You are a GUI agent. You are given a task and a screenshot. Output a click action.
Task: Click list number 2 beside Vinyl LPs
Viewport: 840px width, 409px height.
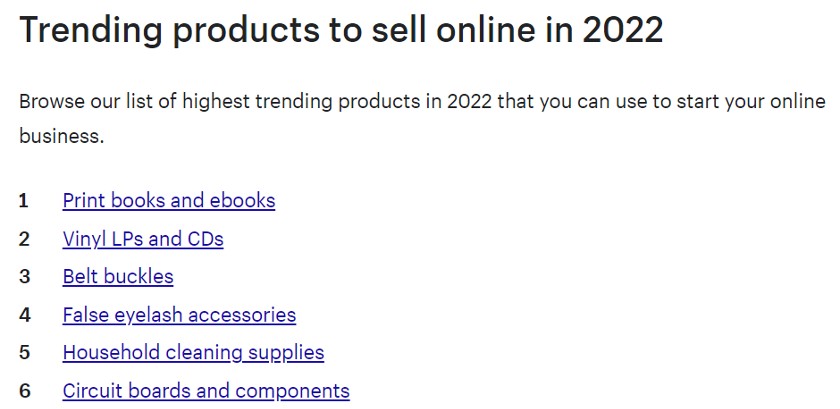(24, 239)
